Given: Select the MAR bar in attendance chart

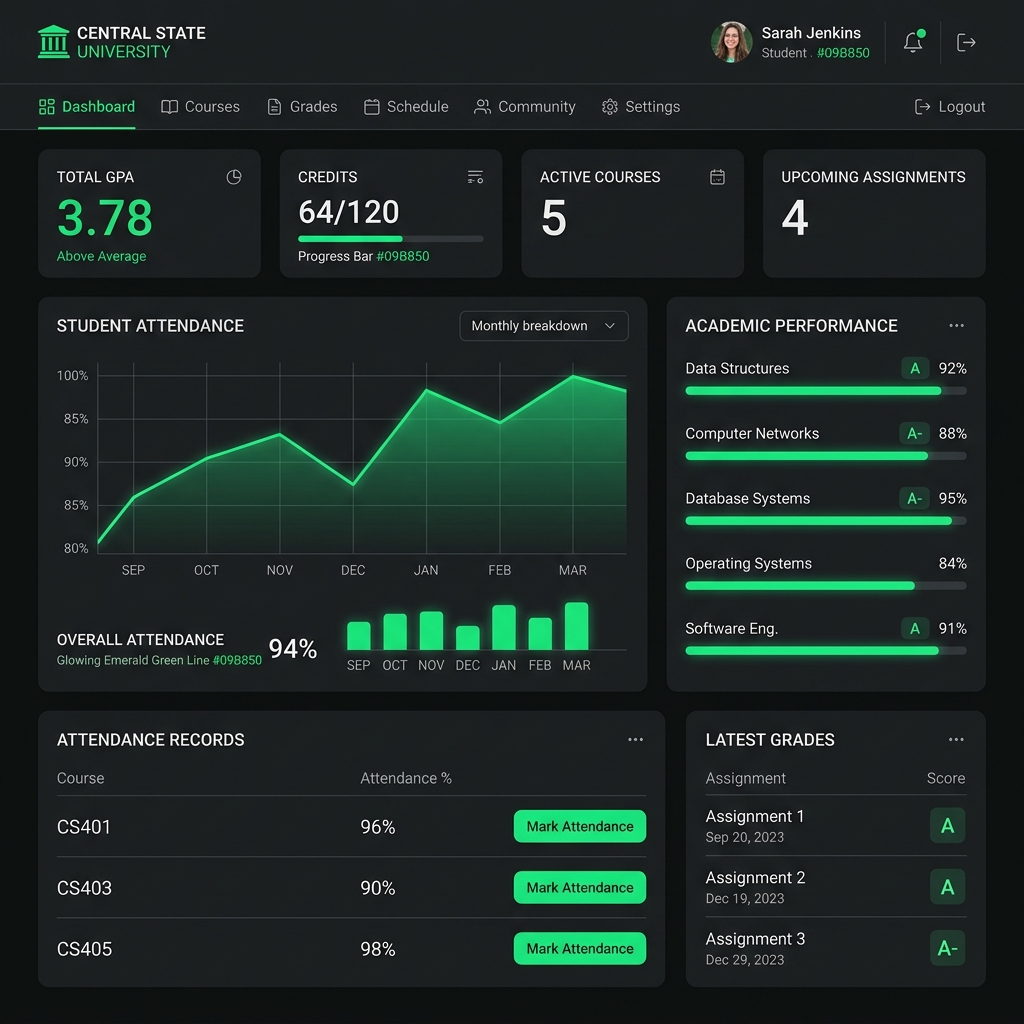Looking at the screenshot, I should 576,626.
